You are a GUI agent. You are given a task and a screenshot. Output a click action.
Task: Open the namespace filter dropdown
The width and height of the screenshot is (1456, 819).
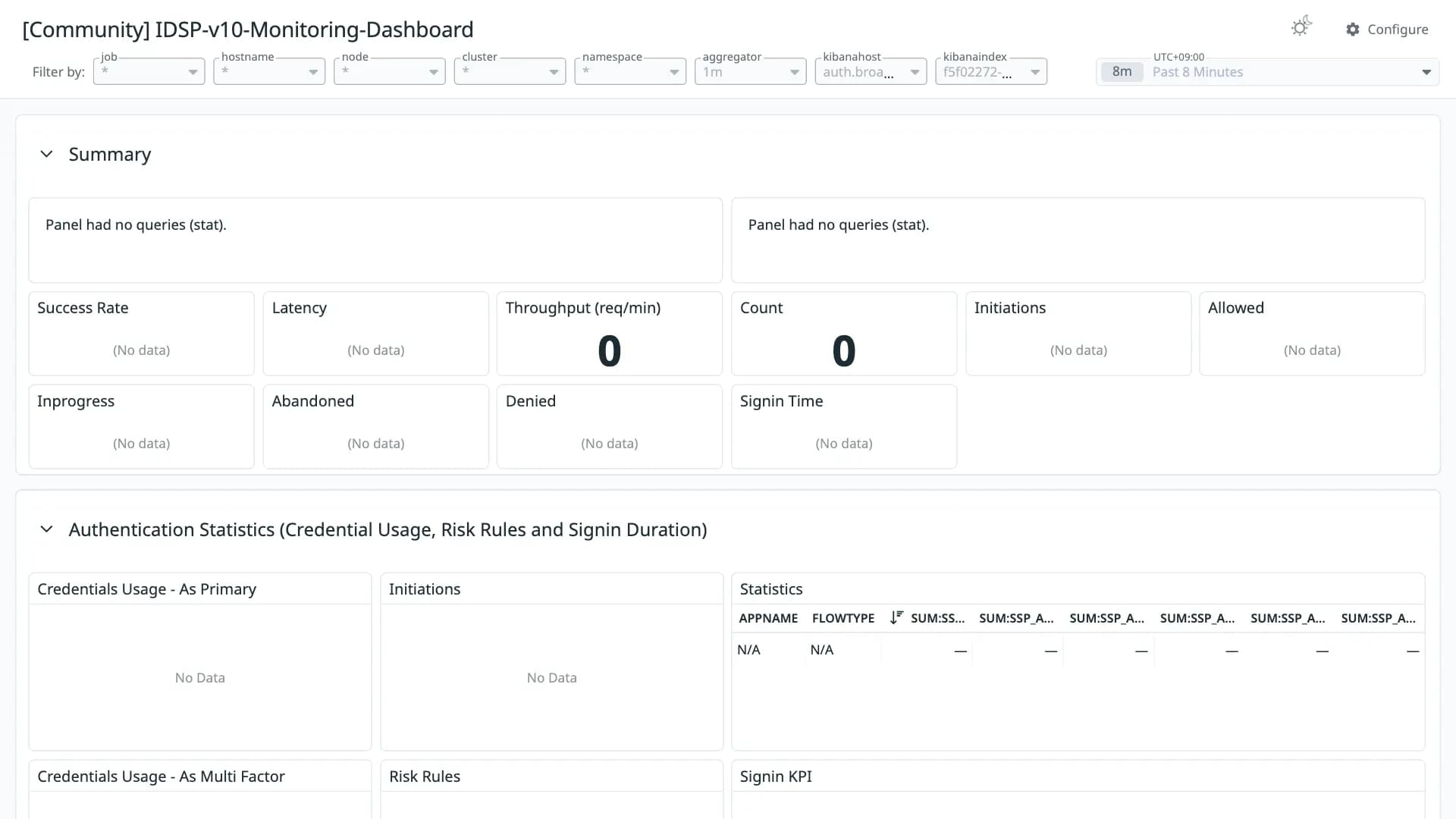[630, 72]
